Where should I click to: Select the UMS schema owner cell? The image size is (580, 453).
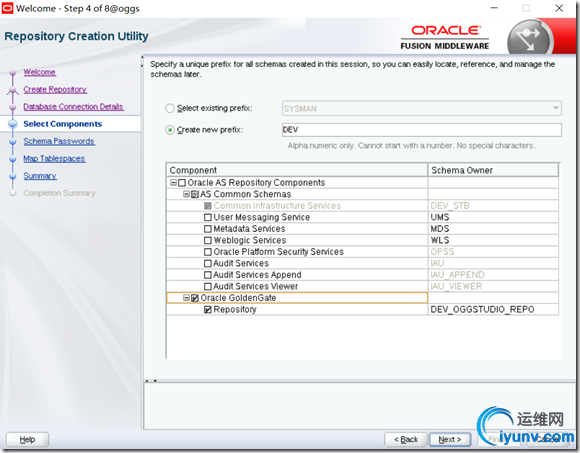pos(493,217)
